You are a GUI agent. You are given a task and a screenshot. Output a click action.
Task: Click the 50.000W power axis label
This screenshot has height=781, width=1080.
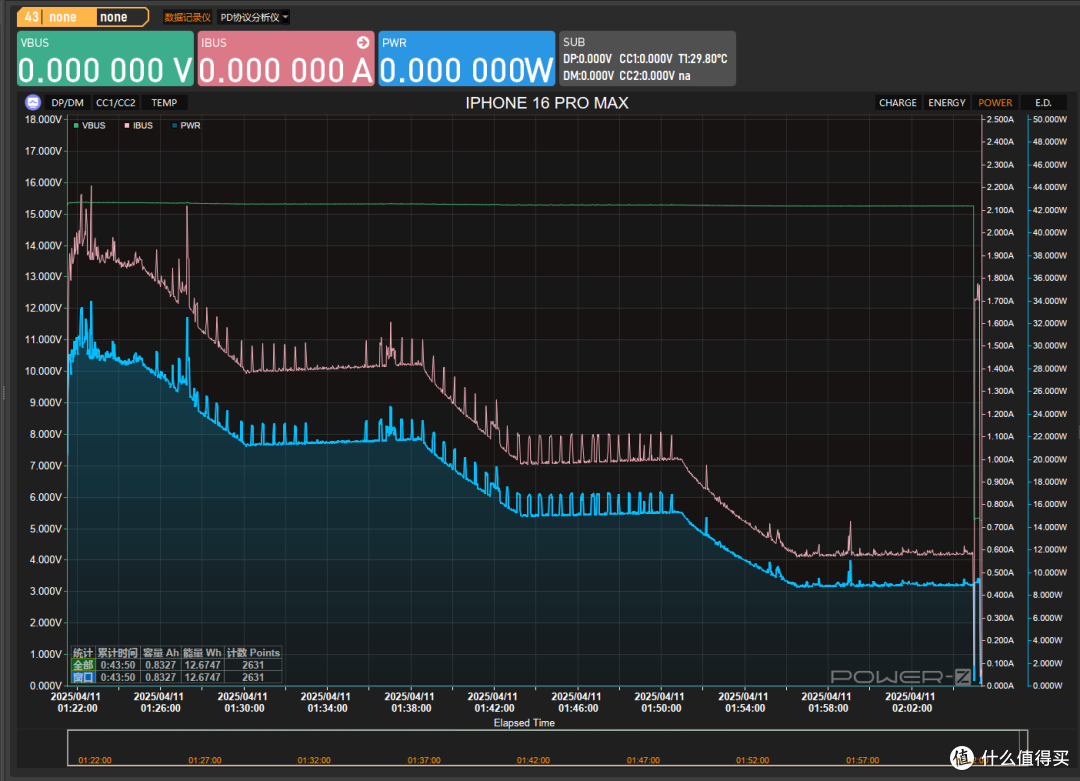[x=1050, y=119]
